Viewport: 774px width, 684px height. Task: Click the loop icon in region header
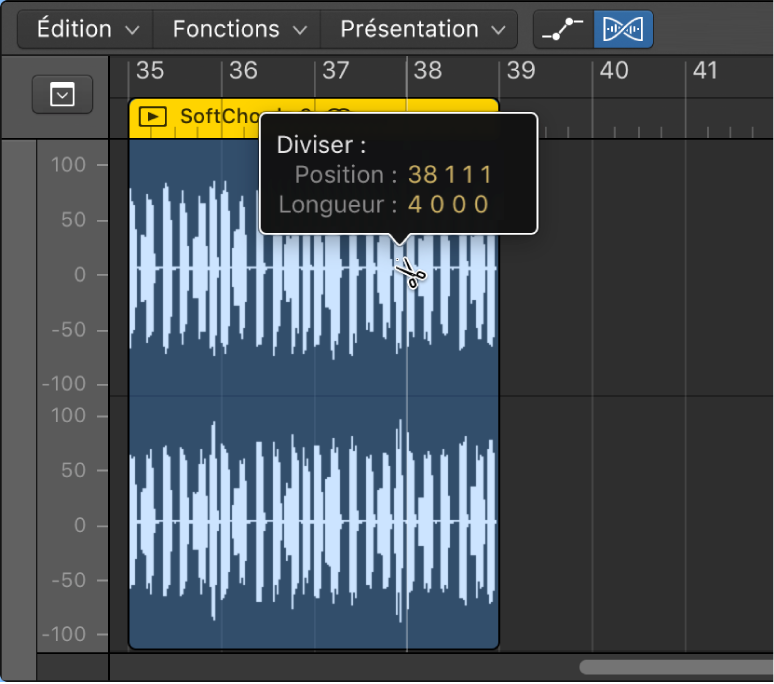click(339, 111)
